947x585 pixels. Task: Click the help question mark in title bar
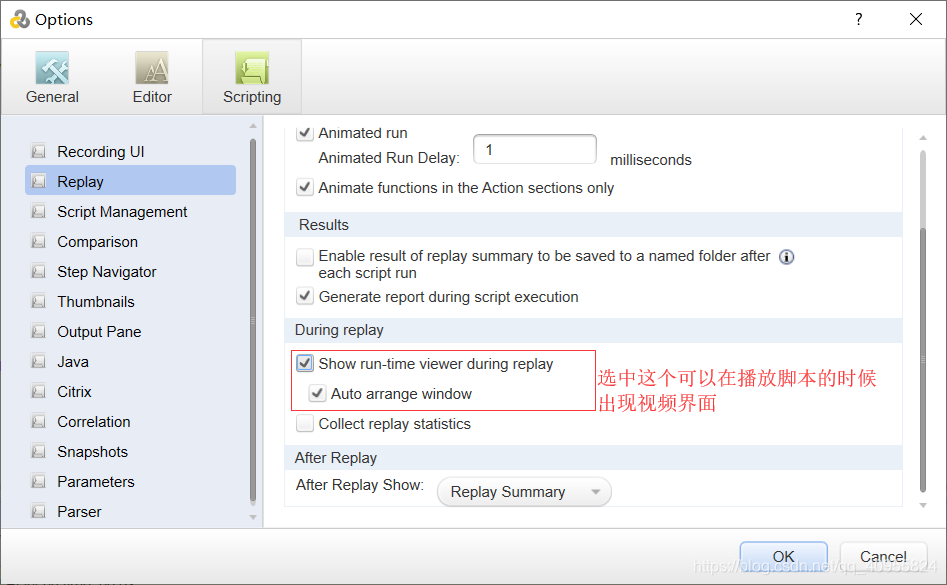tap(858, 19)
